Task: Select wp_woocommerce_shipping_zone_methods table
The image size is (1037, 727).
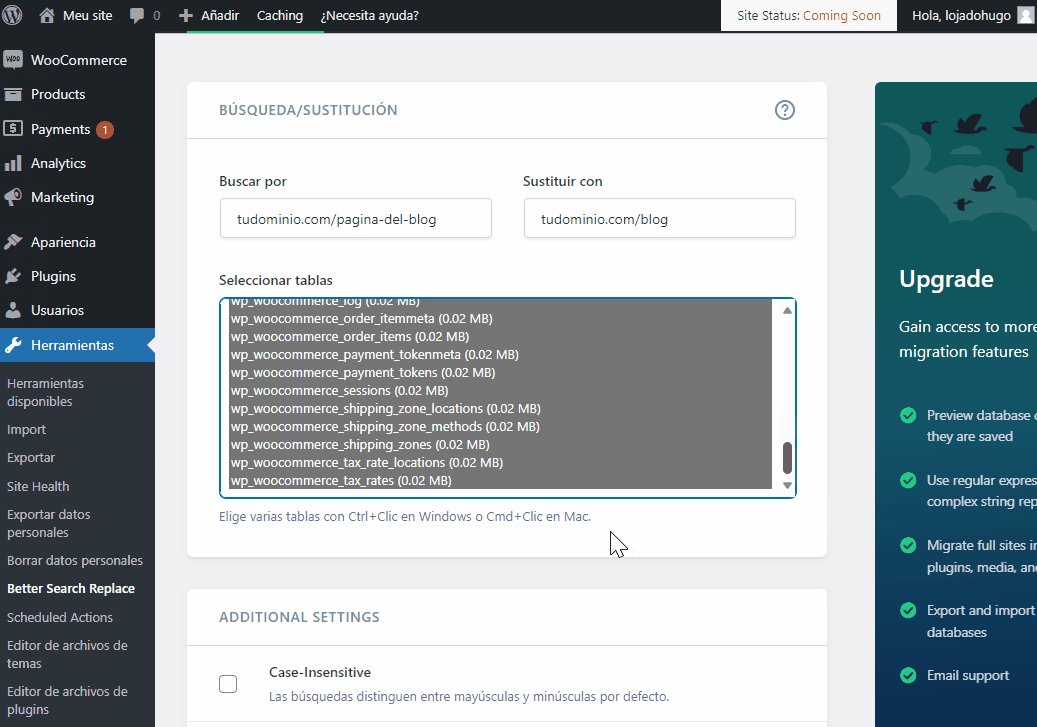Action: click(500, 427)
